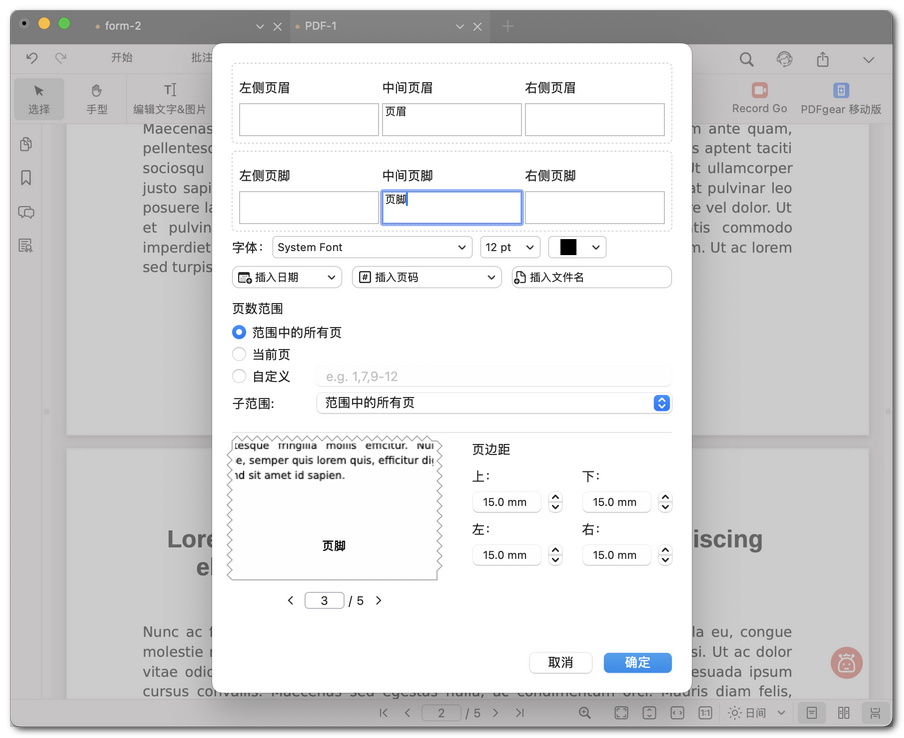904x738 pixels.
Task: Open the System Font dropdown
Action: (x=372, y=247)
